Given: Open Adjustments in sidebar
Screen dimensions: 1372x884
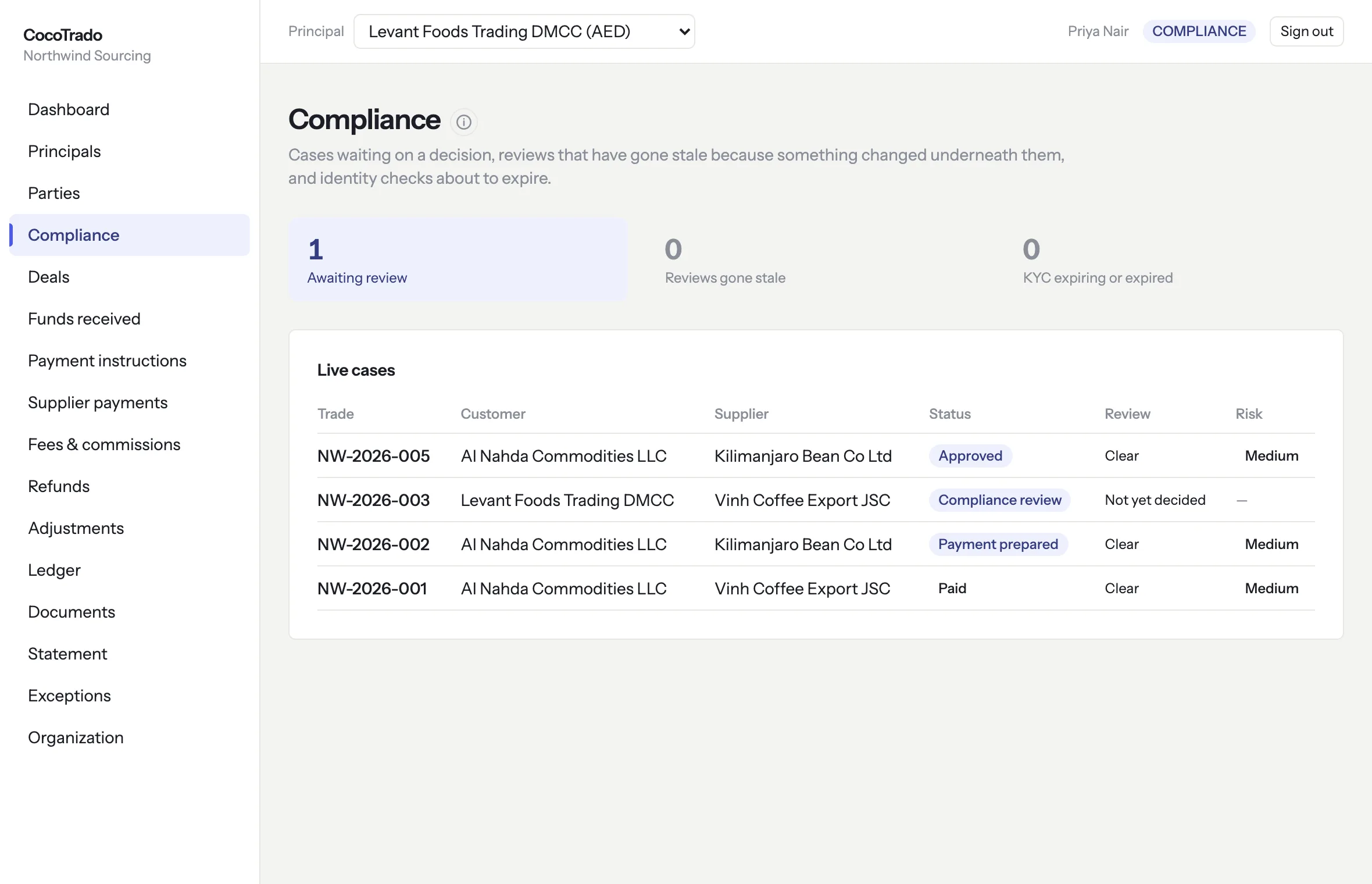Looking at the screenshot, I should [x=129, y=528].
